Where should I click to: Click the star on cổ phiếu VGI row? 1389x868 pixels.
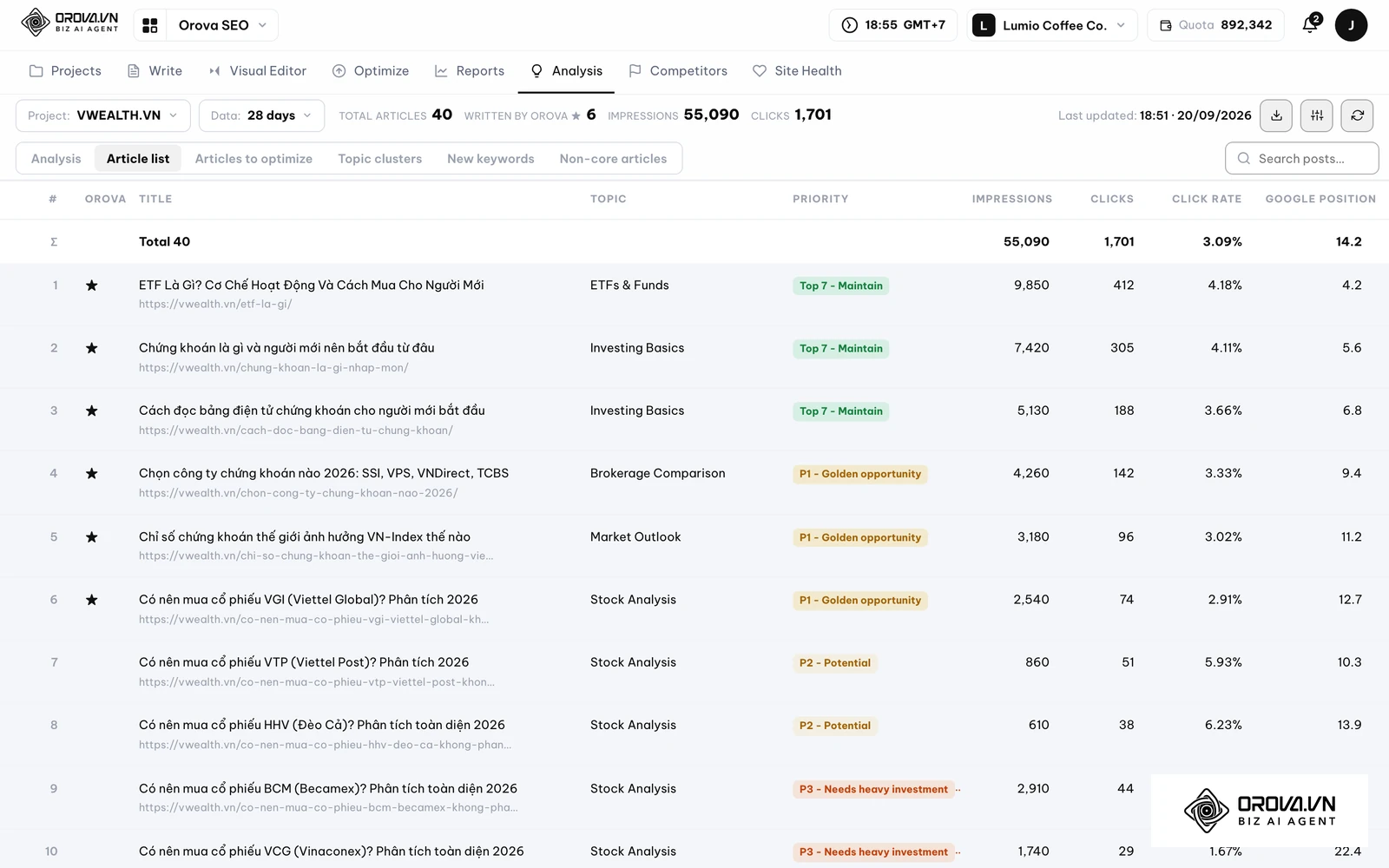(91, 600)
